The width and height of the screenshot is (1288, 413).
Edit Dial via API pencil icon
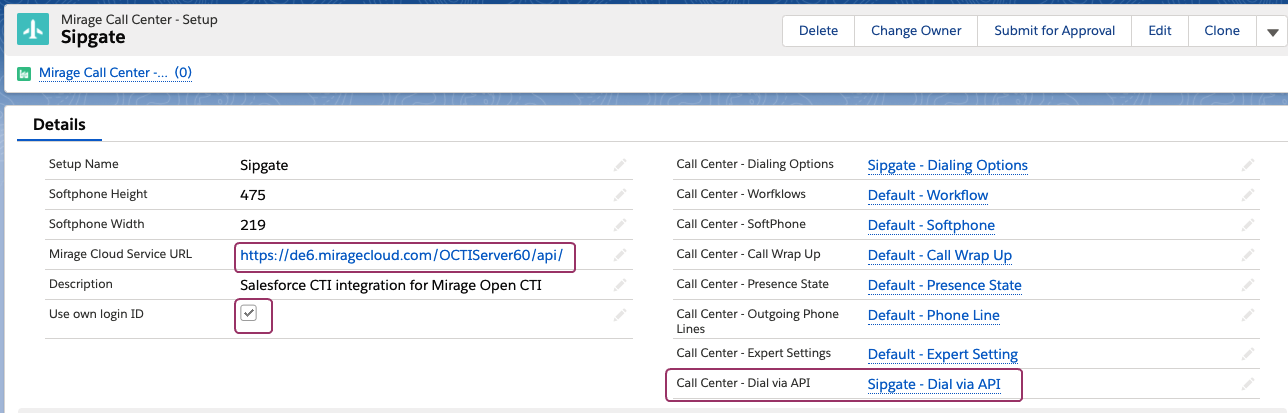pyautogui.click(x=1248, y=384)
